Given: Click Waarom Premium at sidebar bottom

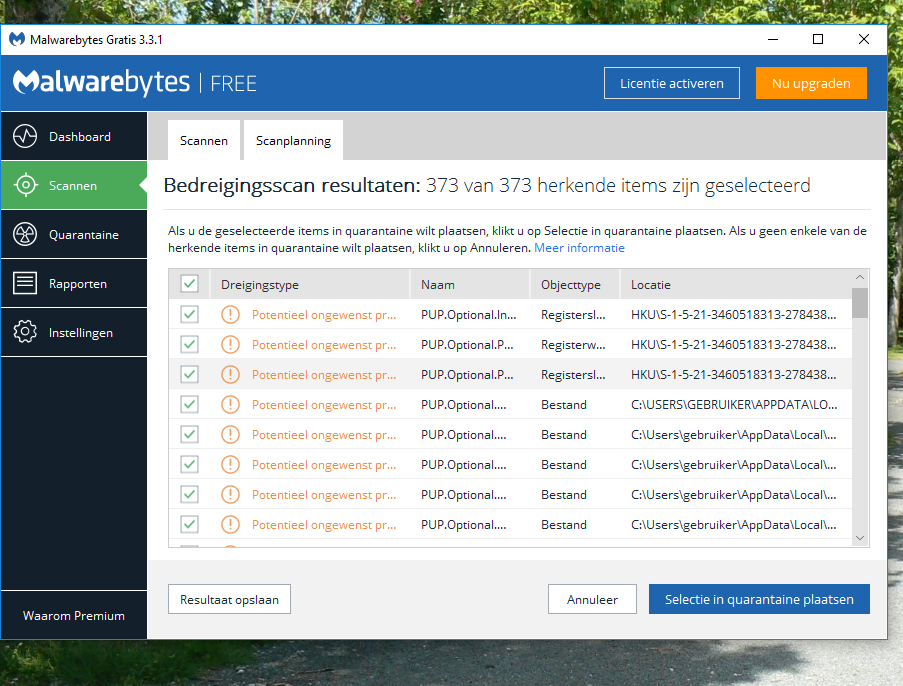Looking at the screenshot, I should [x=74, y=616].
